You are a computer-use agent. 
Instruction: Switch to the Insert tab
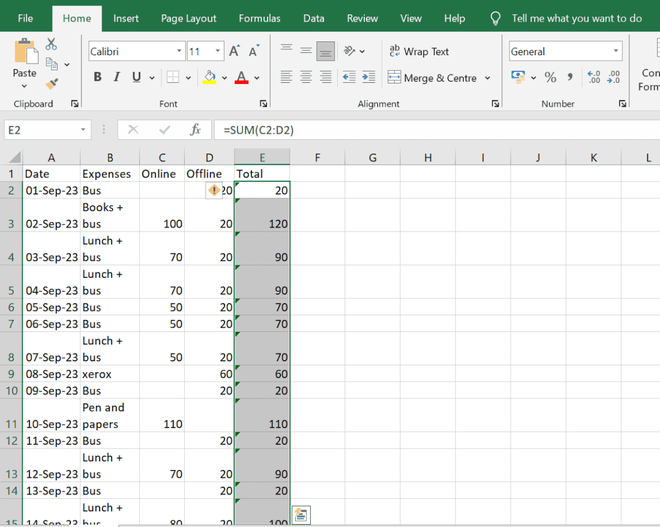[x=125, y=18]
